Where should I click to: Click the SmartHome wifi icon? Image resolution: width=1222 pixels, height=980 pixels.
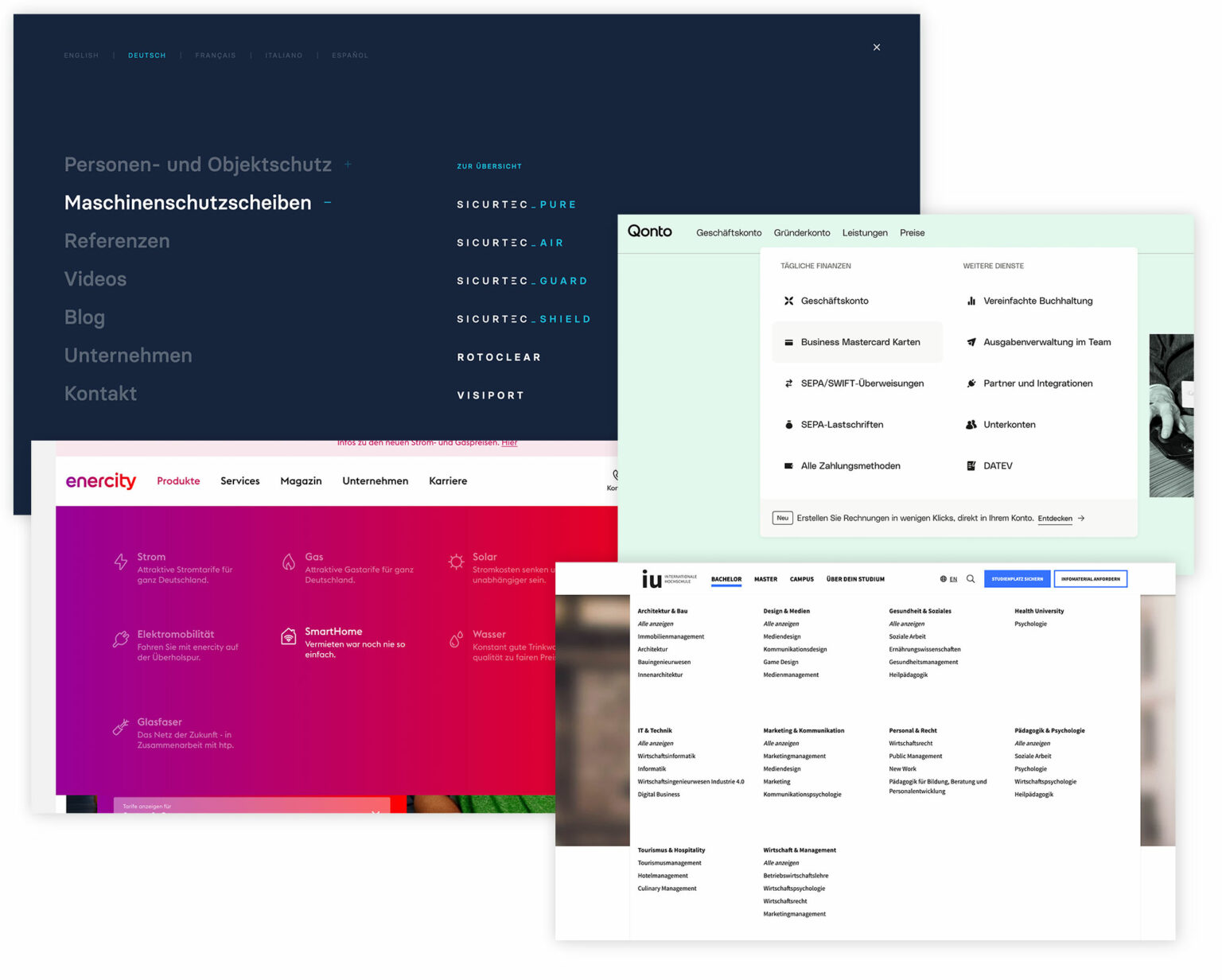(x=289, y=638)
